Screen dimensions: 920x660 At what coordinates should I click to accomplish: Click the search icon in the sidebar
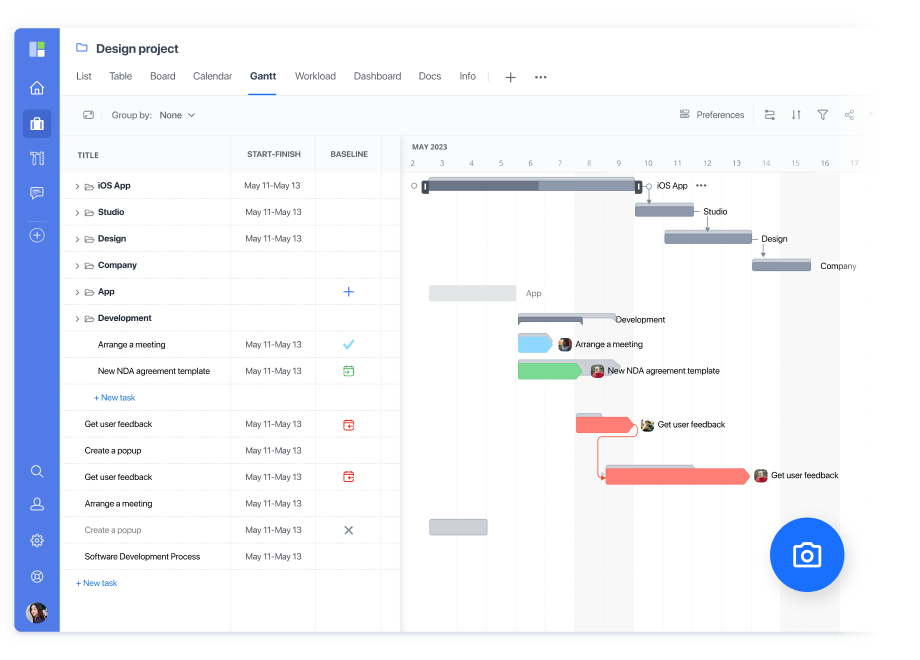tap(36, 471)
